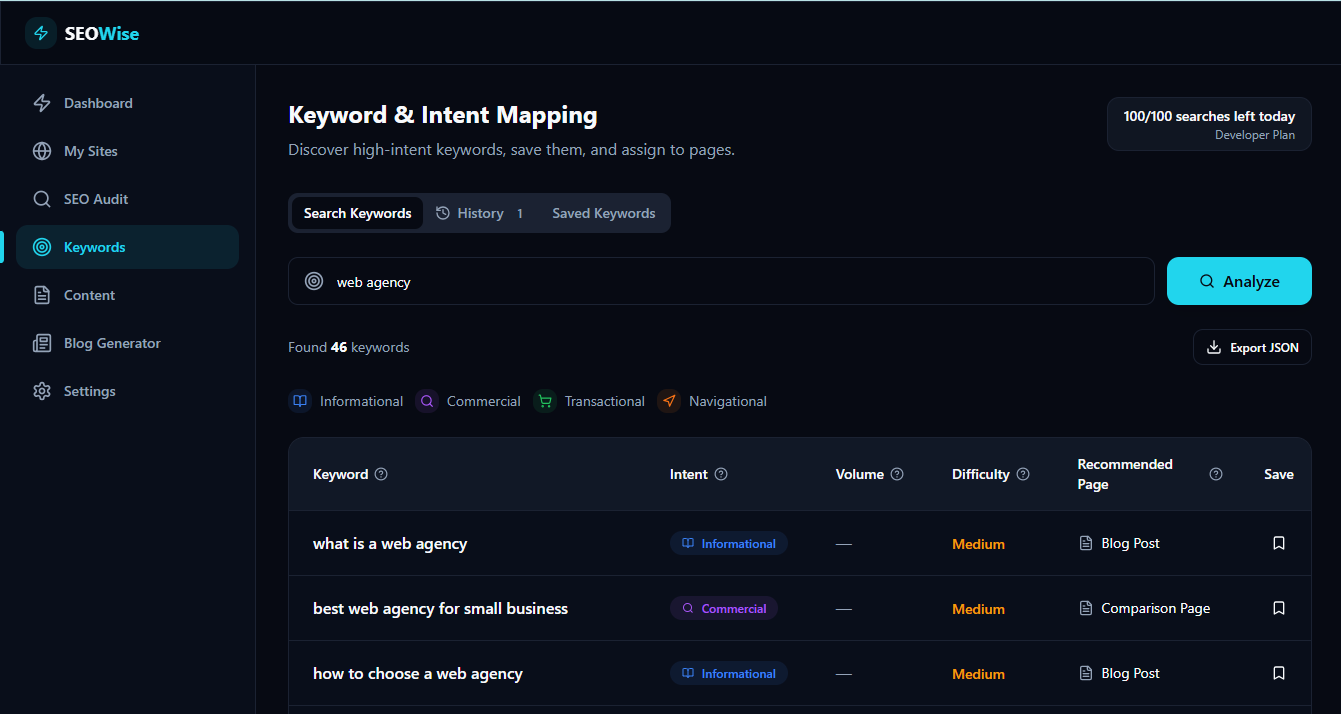Click the Navigational paper-plane legend icon
1341x714 pixels.
(669, 401)
